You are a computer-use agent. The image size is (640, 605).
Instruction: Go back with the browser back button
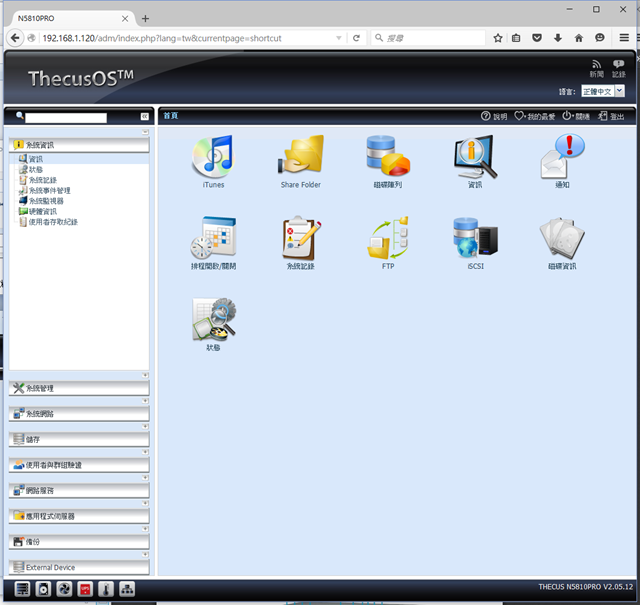[15, 38]
